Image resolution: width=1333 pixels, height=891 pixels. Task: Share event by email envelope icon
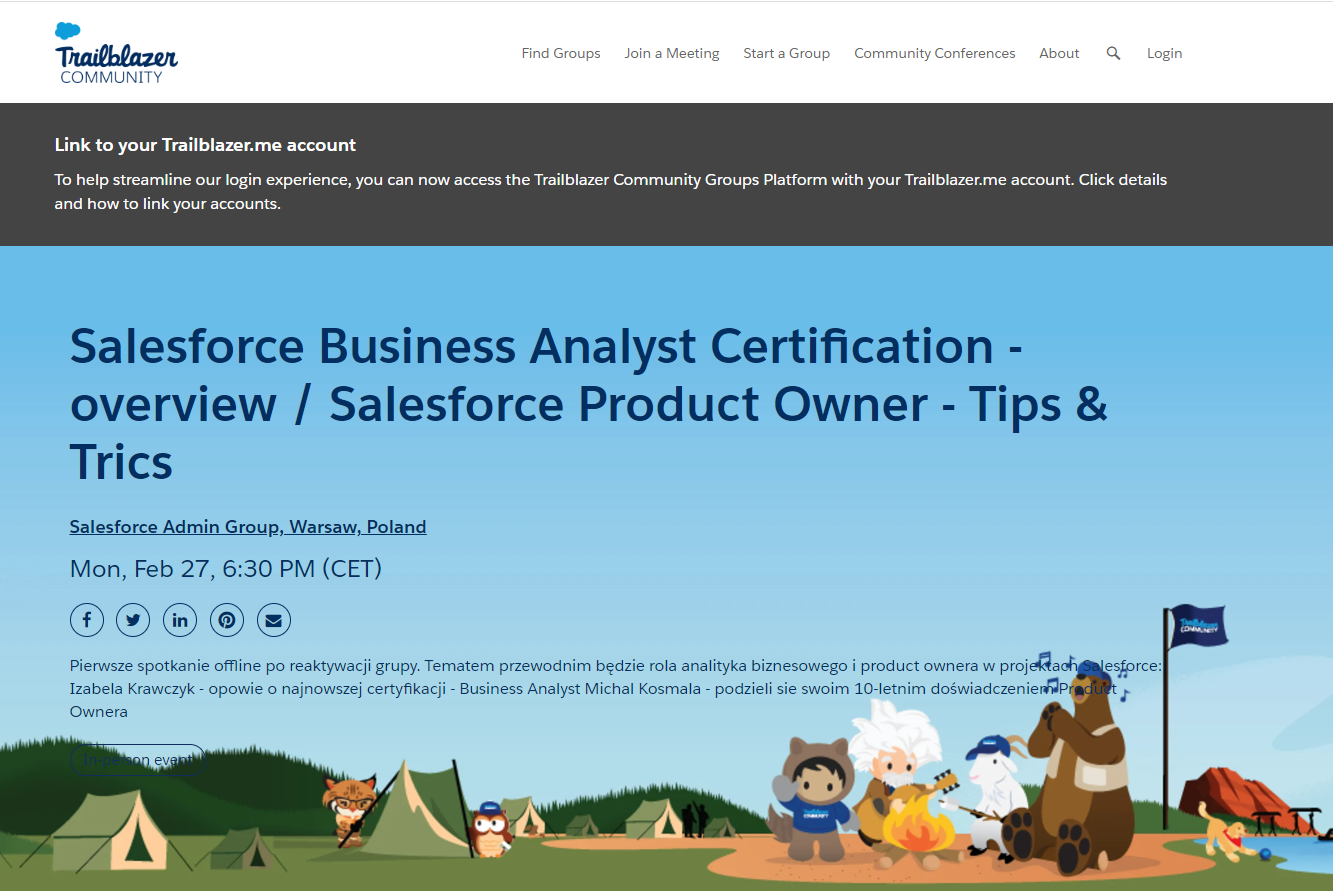(x=274, y=620)
